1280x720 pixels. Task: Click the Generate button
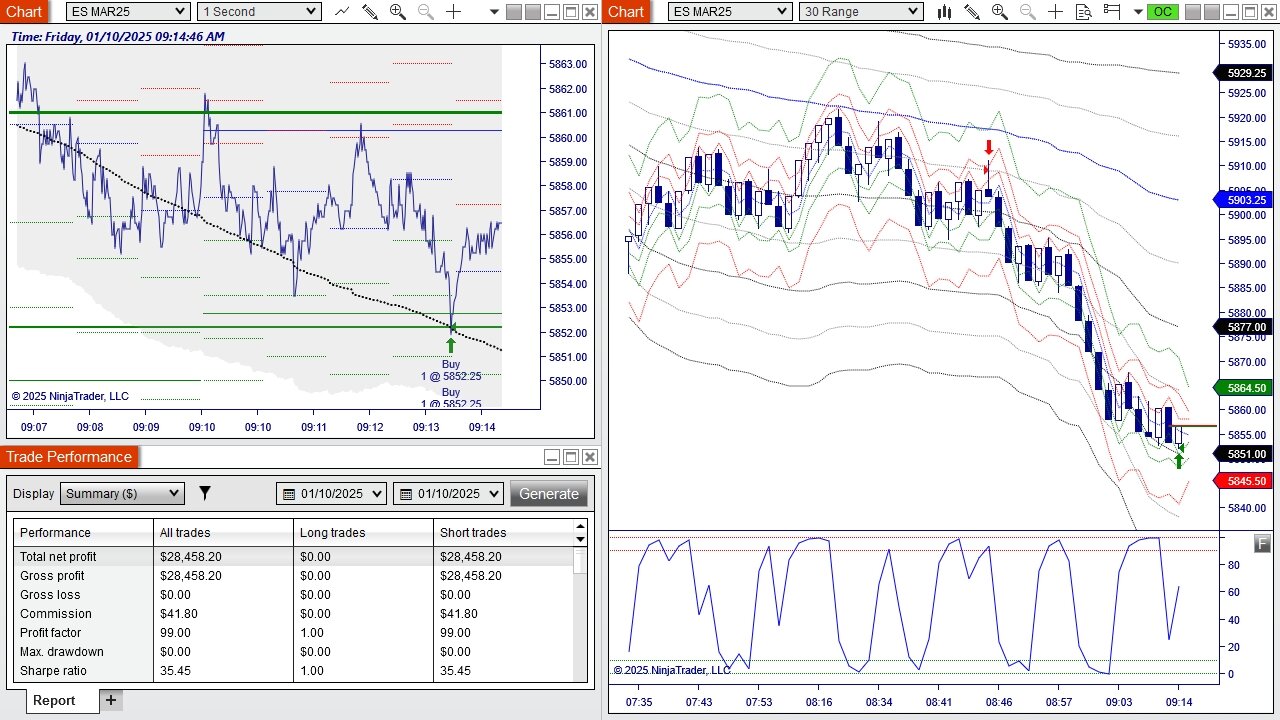[x=549, y=493]
